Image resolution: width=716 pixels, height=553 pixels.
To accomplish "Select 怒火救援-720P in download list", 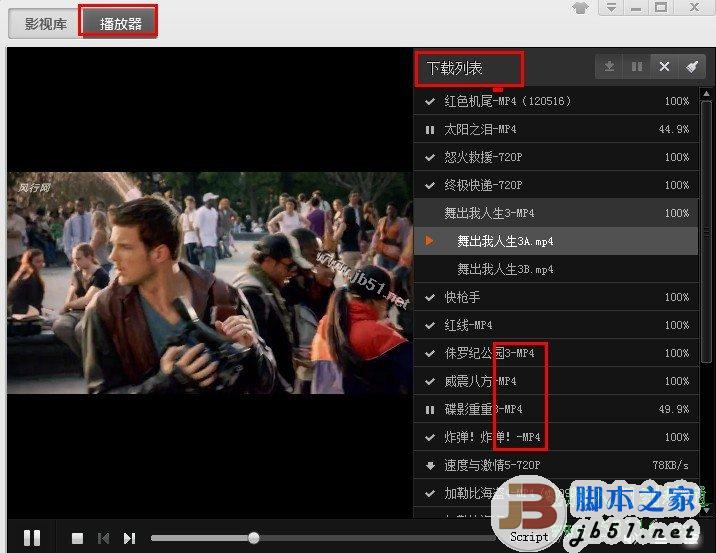I will (x=556, y=157).
